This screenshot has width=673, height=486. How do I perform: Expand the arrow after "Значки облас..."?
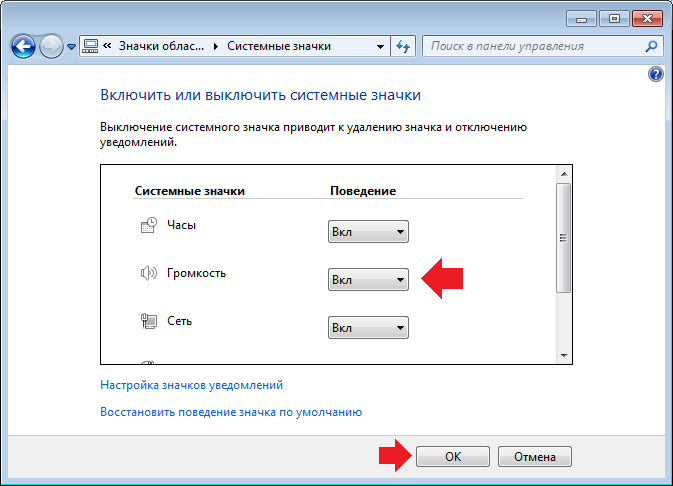pyautogui.click(x=216, y=46)
